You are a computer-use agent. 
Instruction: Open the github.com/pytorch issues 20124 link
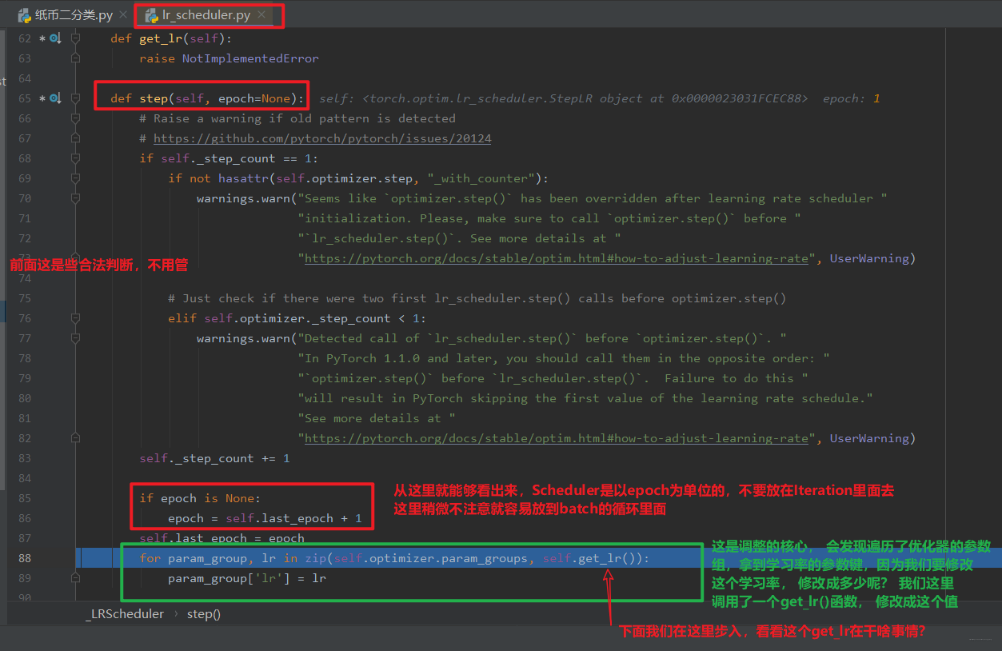click(x=322, y=138)
